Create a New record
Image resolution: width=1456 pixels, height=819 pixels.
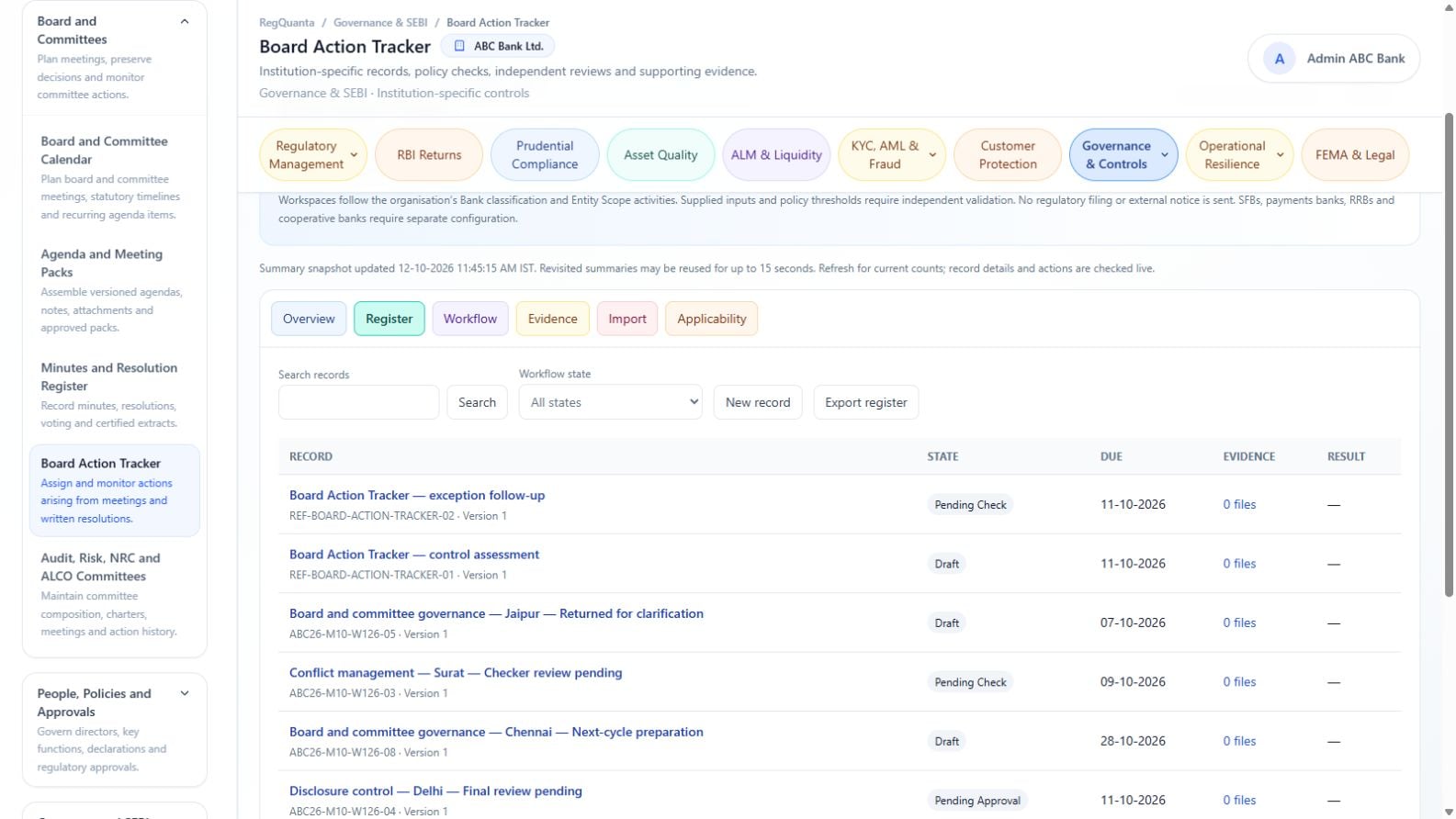(758, 402)
